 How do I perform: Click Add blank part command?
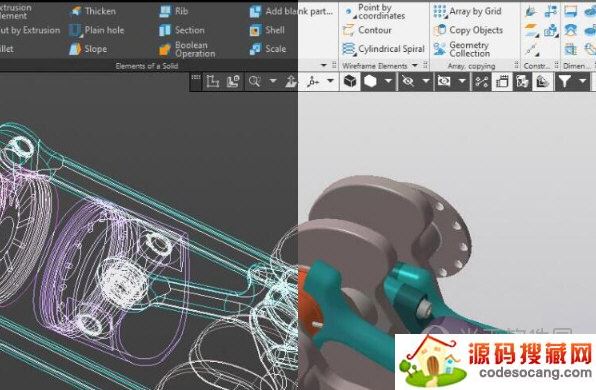[291, 11]
